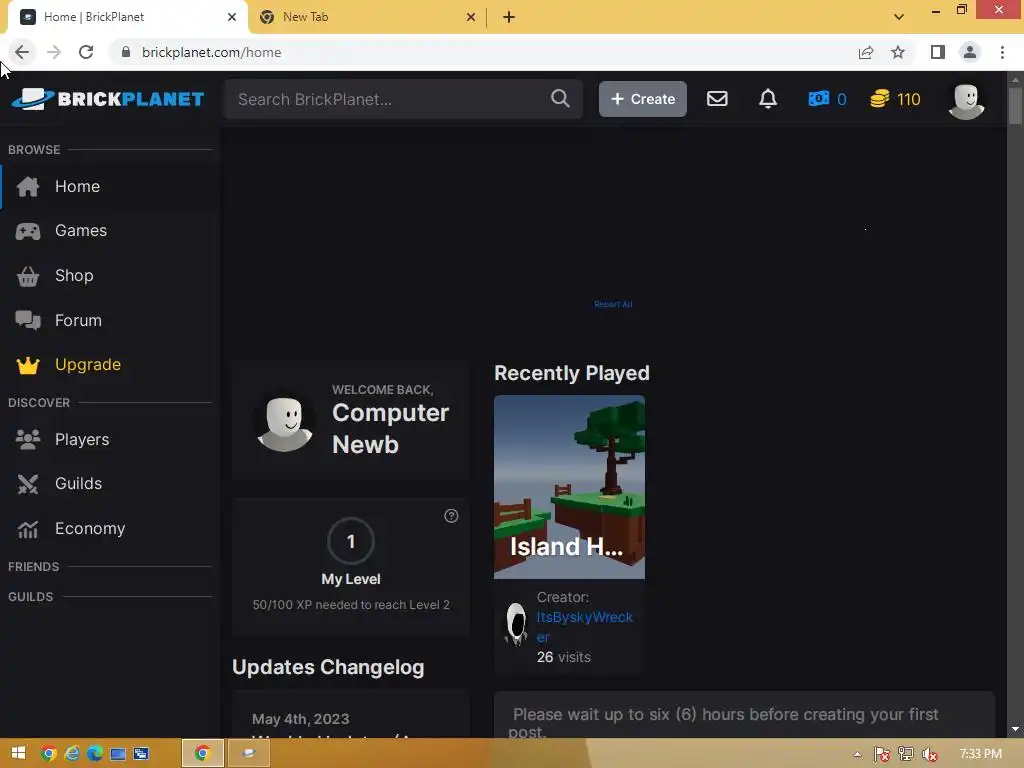Toggle the browser side panel icon
The width and height of the screenshot is (1024, 768).
pos(937,52)
